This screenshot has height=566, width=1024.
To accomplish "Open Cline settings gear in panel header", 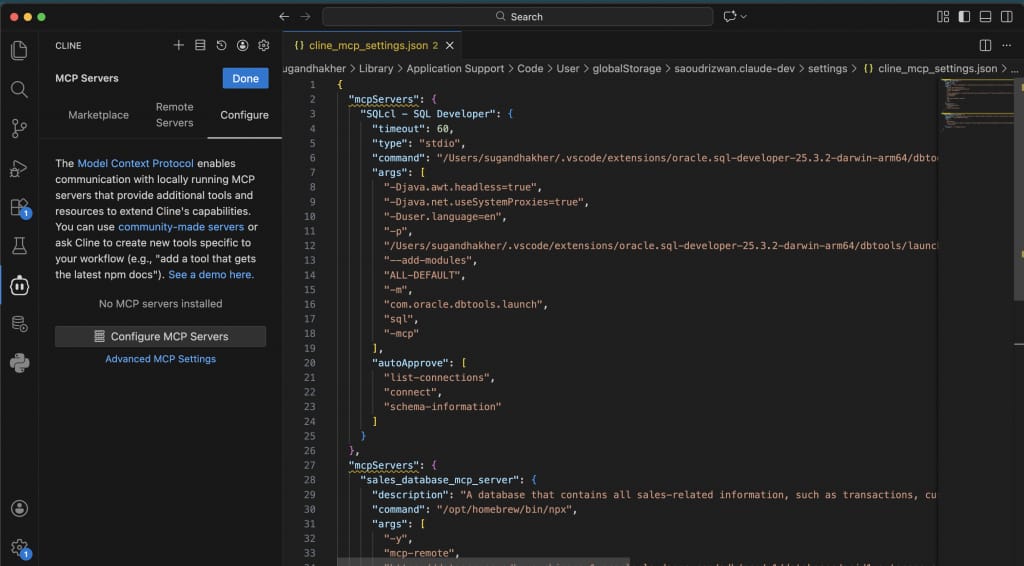I will pyautogui.click(x=264, y=45).
